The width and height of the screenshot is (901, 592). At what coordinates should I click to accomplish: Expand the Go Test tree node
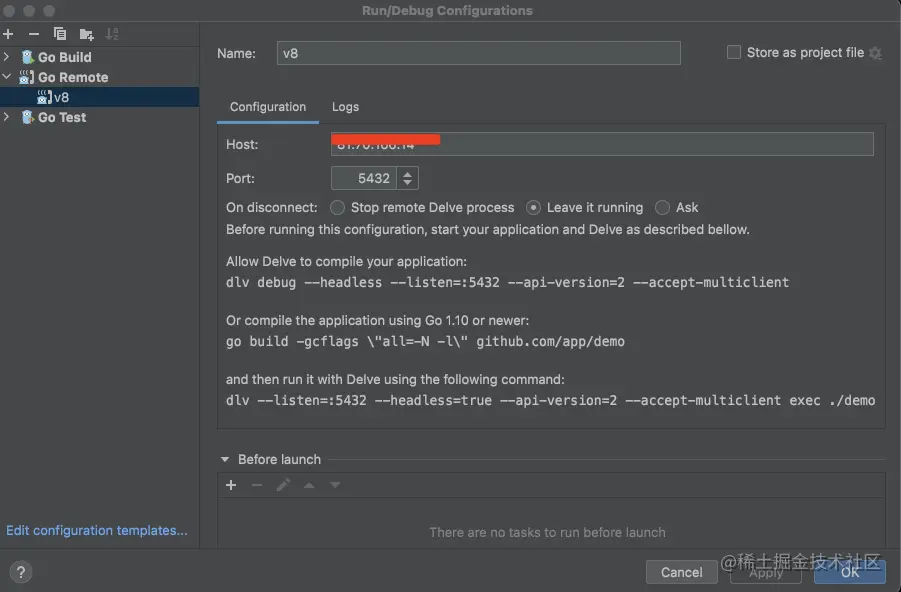[6, 117]
